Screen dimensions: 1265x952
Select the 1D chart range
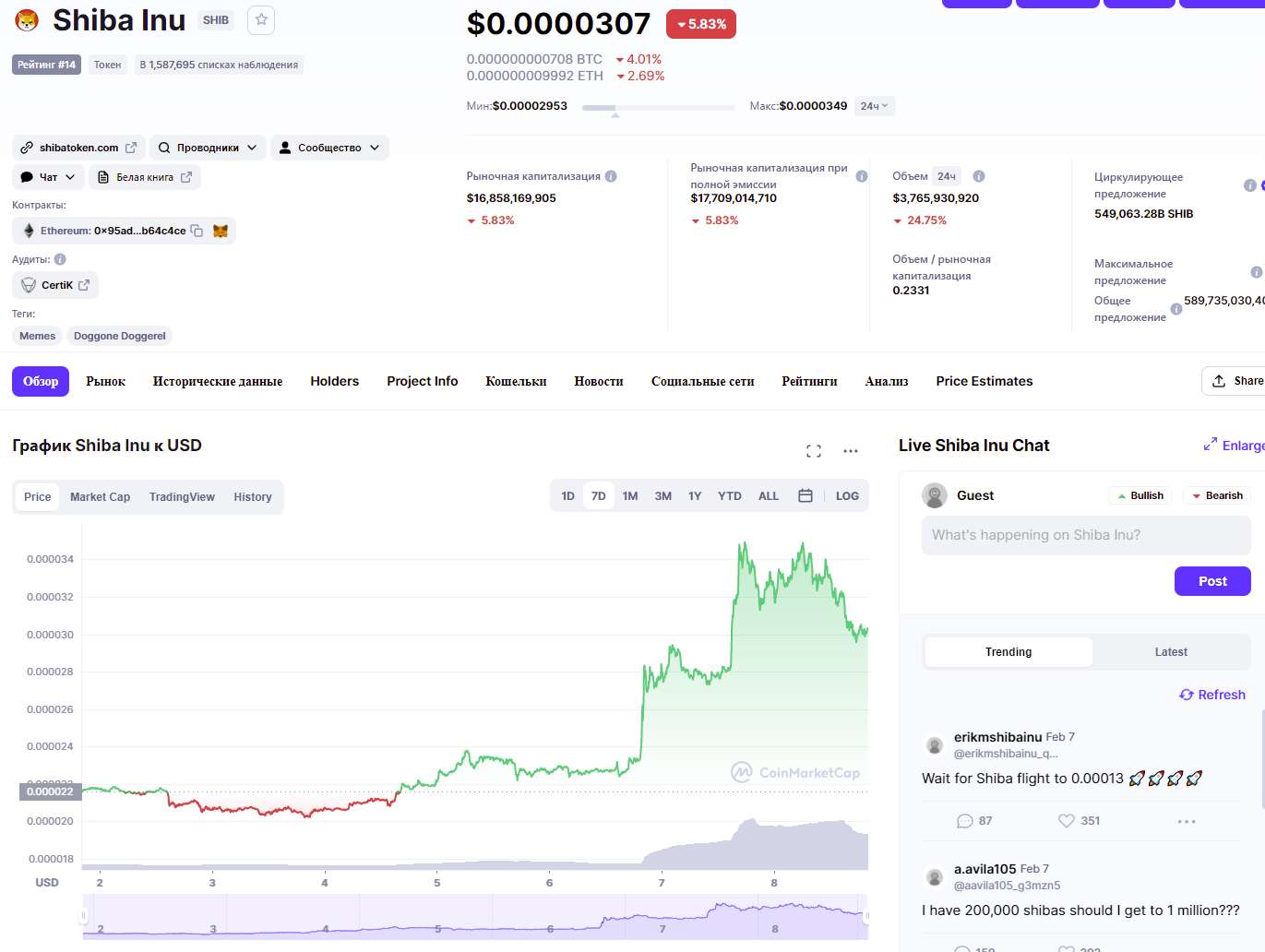(567, 496)
